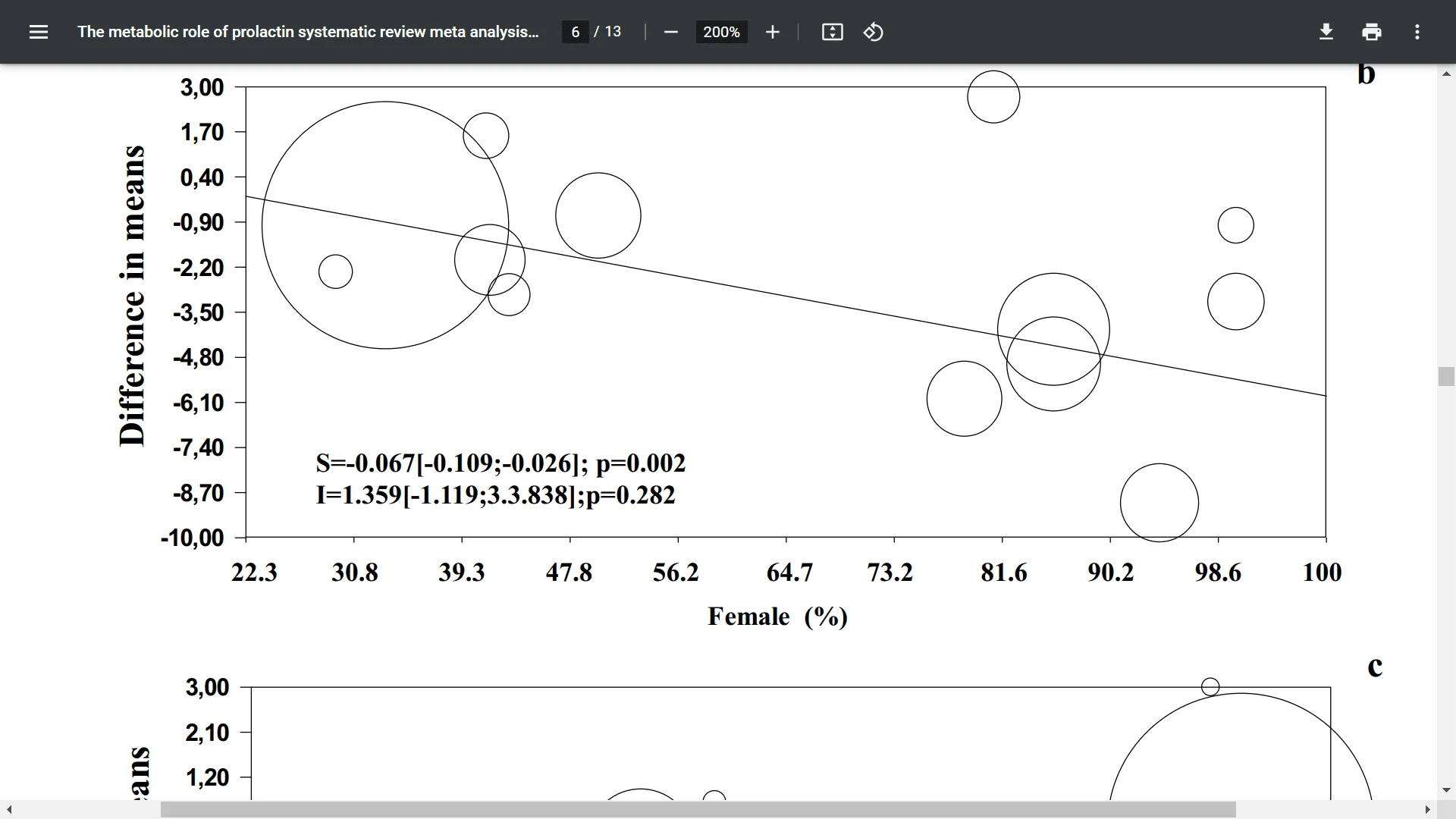Download the PDF file

coord(1326,32)
